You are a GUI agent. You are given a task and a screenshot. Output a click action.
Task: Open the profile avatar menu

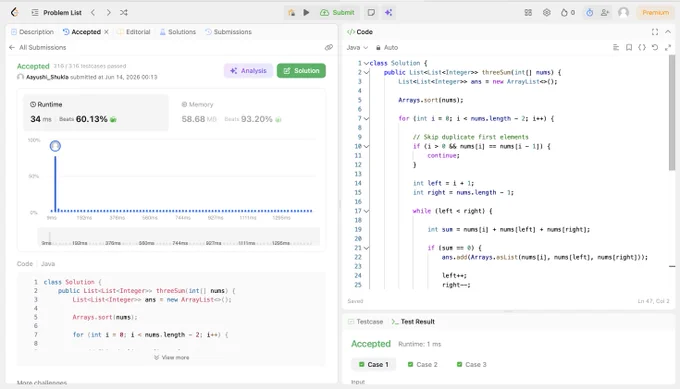pos(624,13)
